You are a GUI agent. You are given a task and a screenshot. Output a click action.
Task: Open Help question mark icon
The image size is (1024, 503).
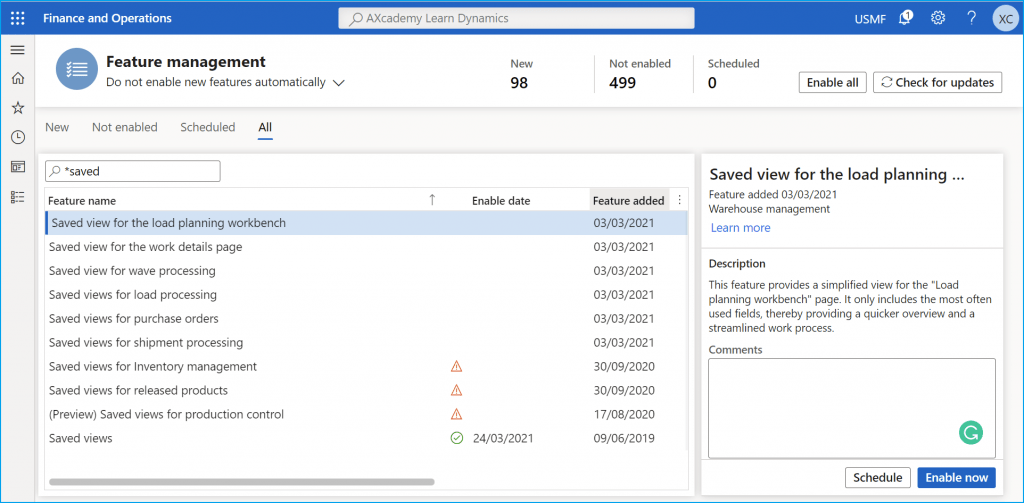pos(971,18)
